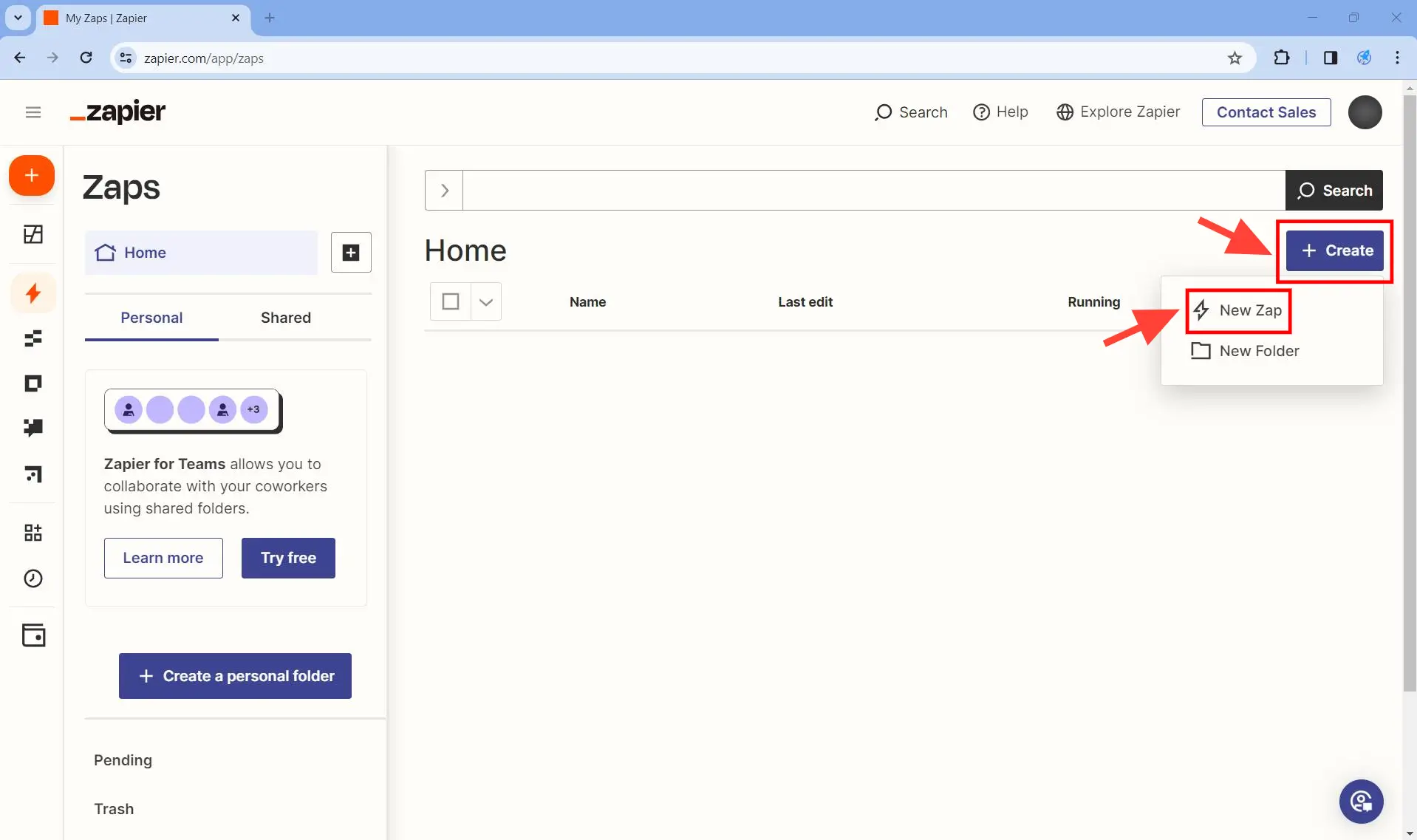Switch to the Personal tab

(151, 318)
